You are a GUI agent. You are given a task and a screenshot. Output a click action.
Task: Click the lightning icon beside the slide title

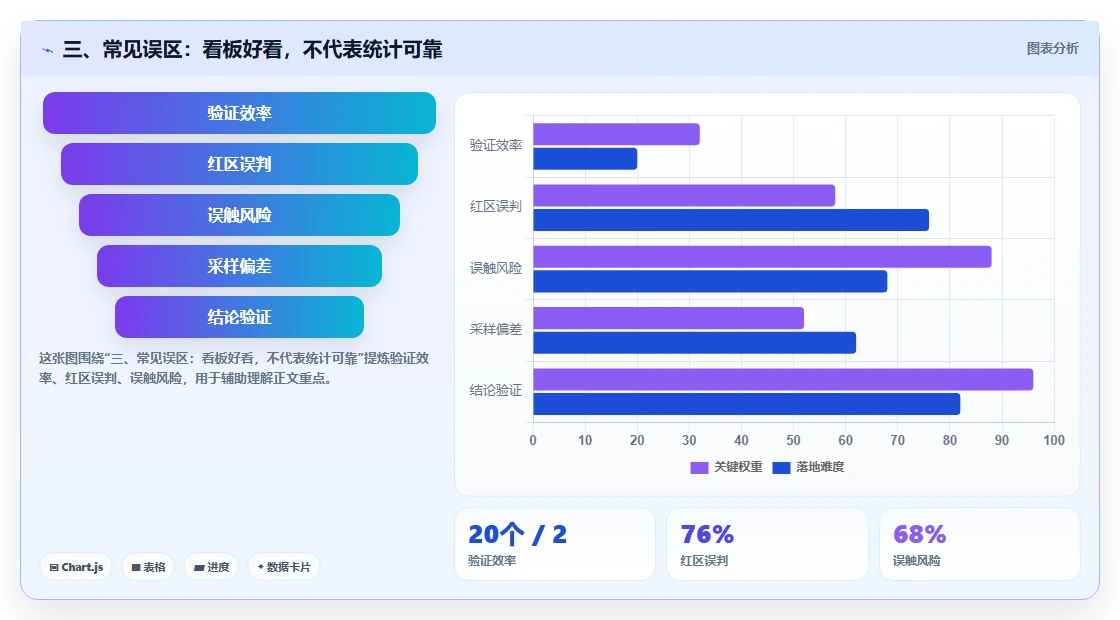pyautogui.click(x=47, y=50)
